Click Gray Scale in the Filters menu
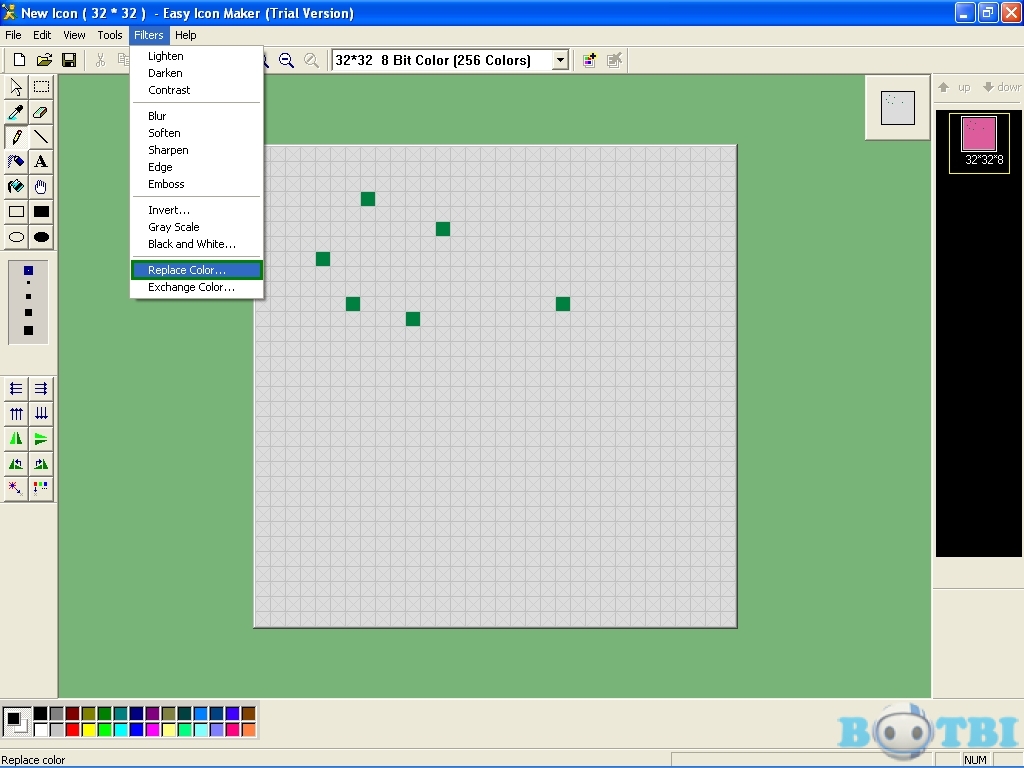Screen dimensions: 1024x768 [x=173, y=227]
